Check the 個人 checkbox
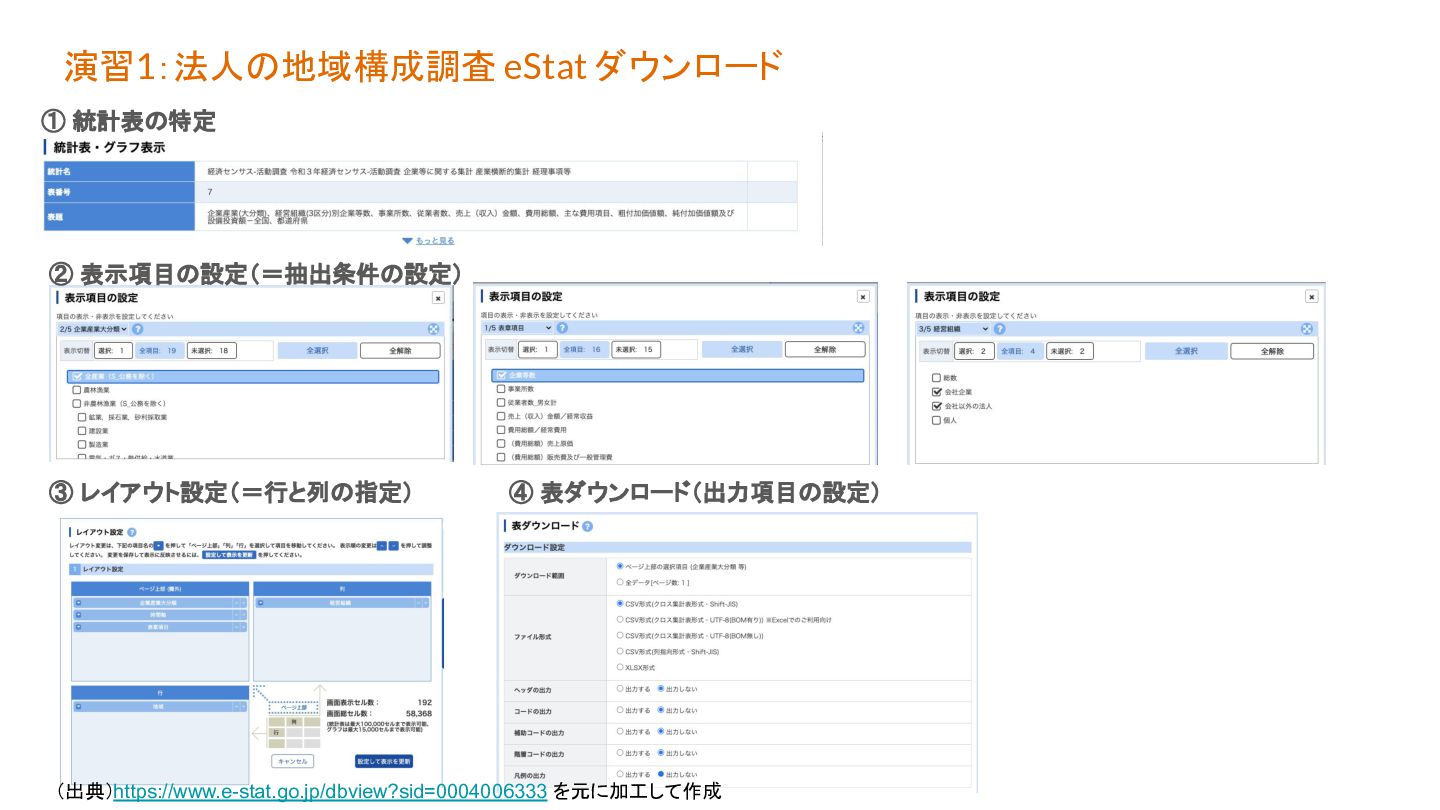 [x=936, y=420]
